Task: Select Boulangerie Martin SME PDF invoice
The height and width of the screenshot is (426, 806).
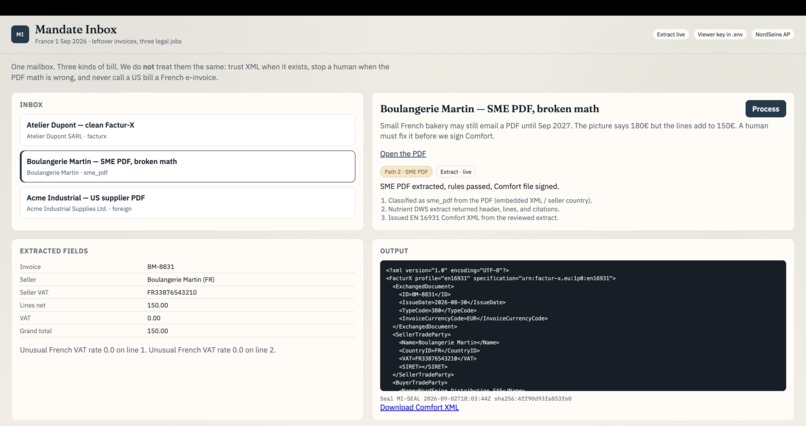Action: click(x=188, y=166)
